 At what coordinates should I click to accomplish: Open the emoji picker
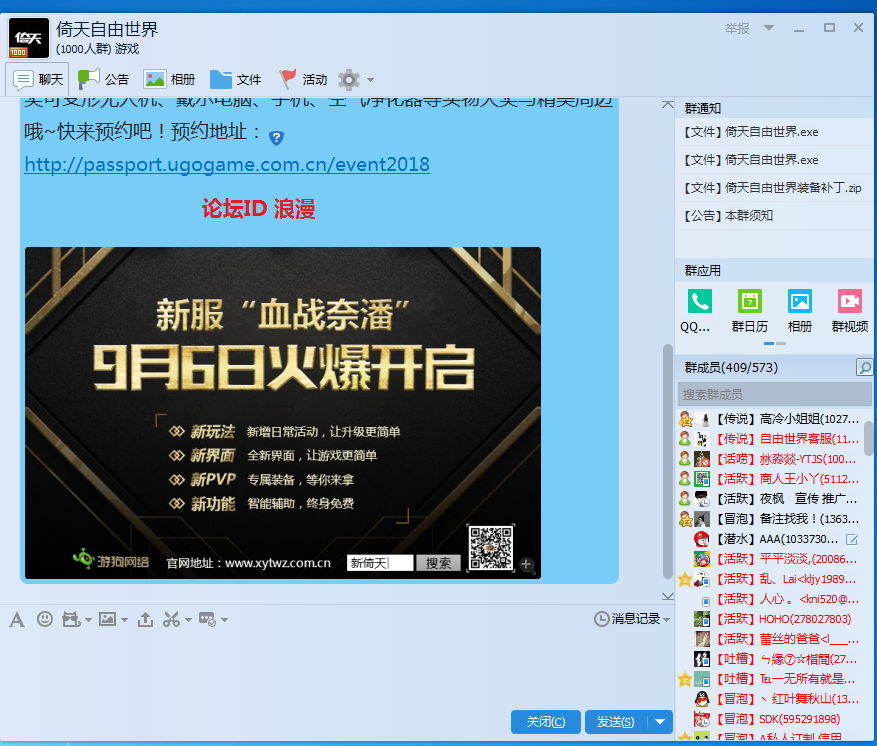click(x=45, y=619)
